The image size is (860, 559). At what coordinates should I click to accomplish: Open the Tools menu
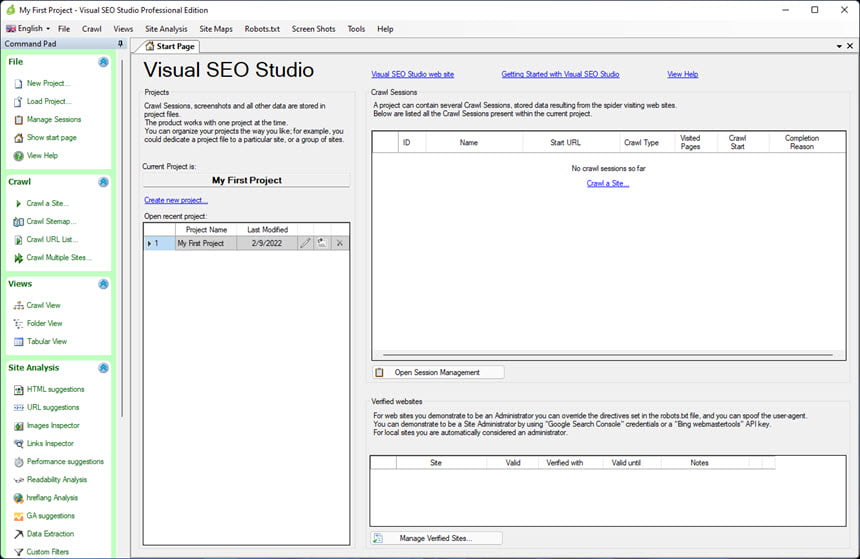tap(356, 29)
